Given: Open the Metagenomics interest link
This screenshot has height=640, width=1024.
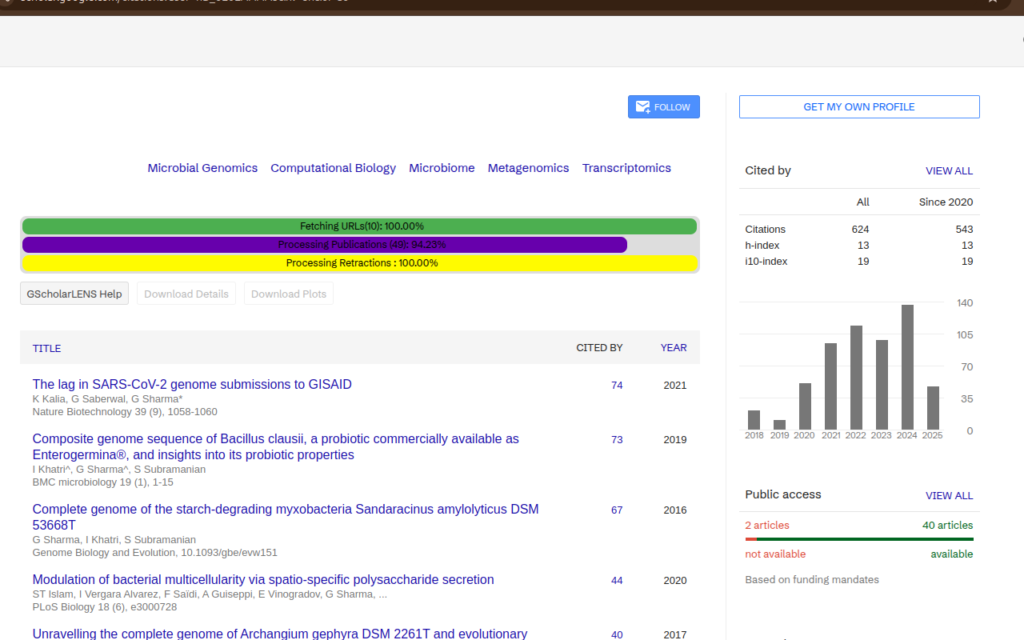Looking at the screenshot, I should [x=528, y=168].
